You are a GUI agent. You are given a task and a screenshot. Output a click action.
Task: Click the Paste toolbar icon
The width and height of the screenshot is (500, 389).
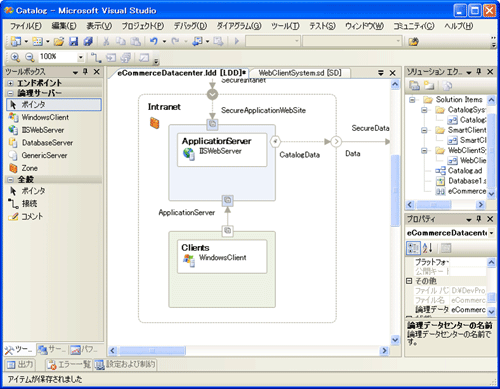(x=135, y=41)
